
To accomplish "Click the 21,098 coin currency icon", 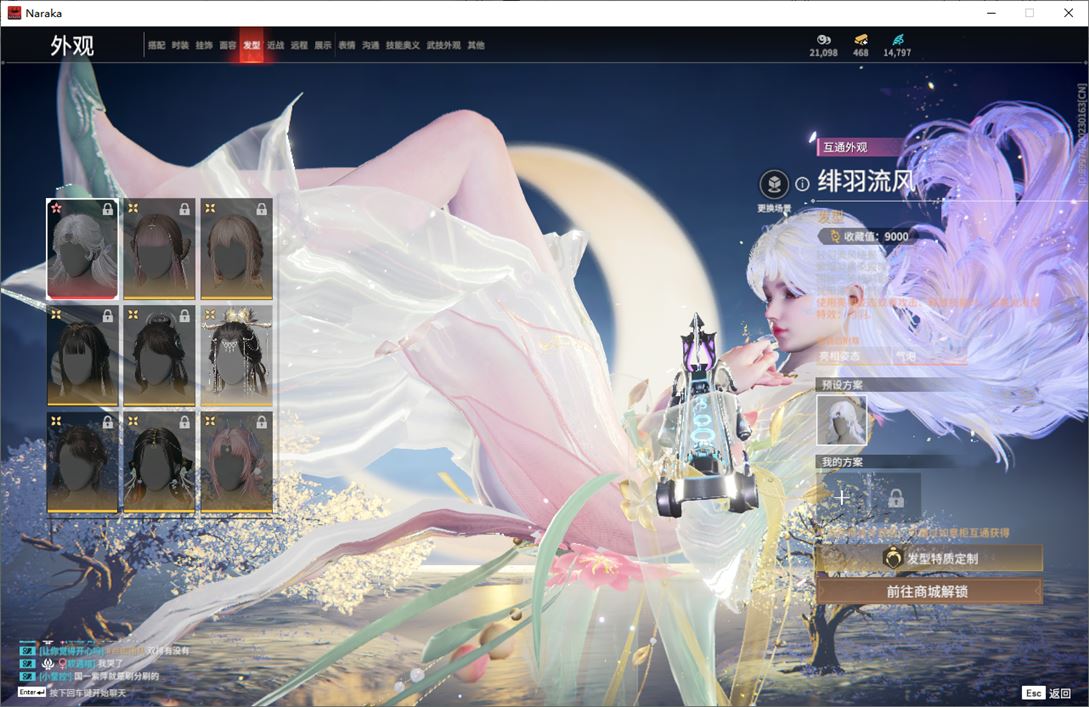I will [824, 40].
